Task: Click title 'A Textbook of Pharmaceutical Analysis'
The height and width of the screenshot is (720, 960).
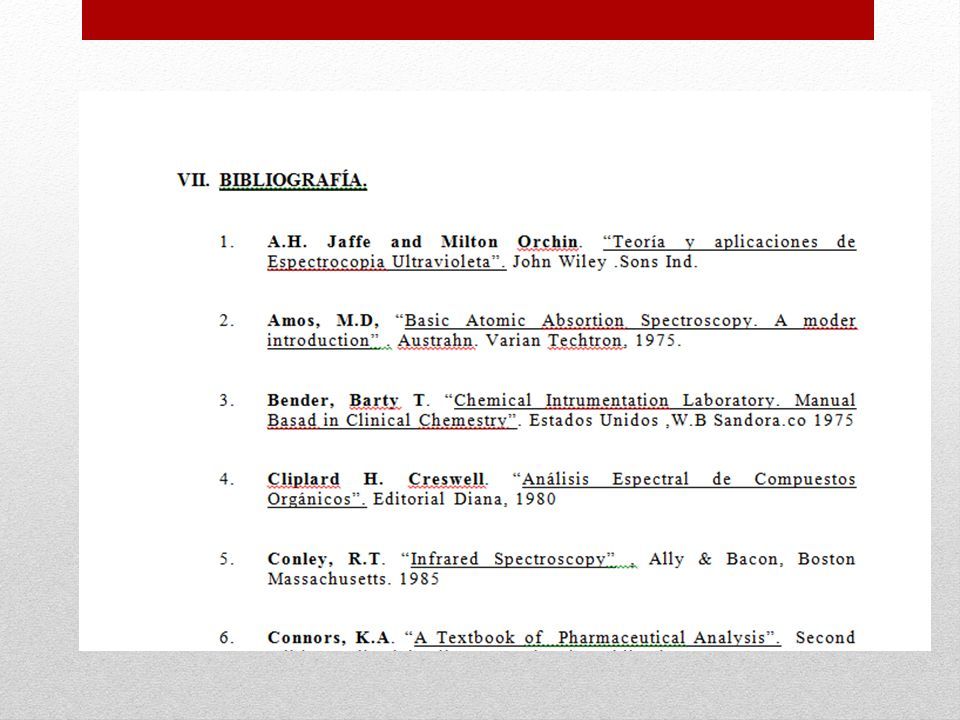Action: click(590, 637)
